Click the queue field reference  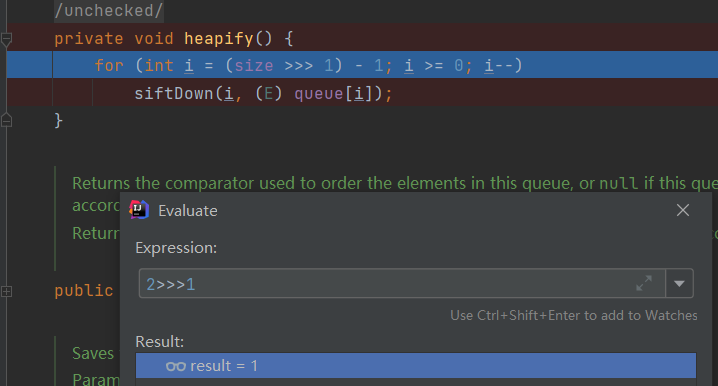coord(318,93)
